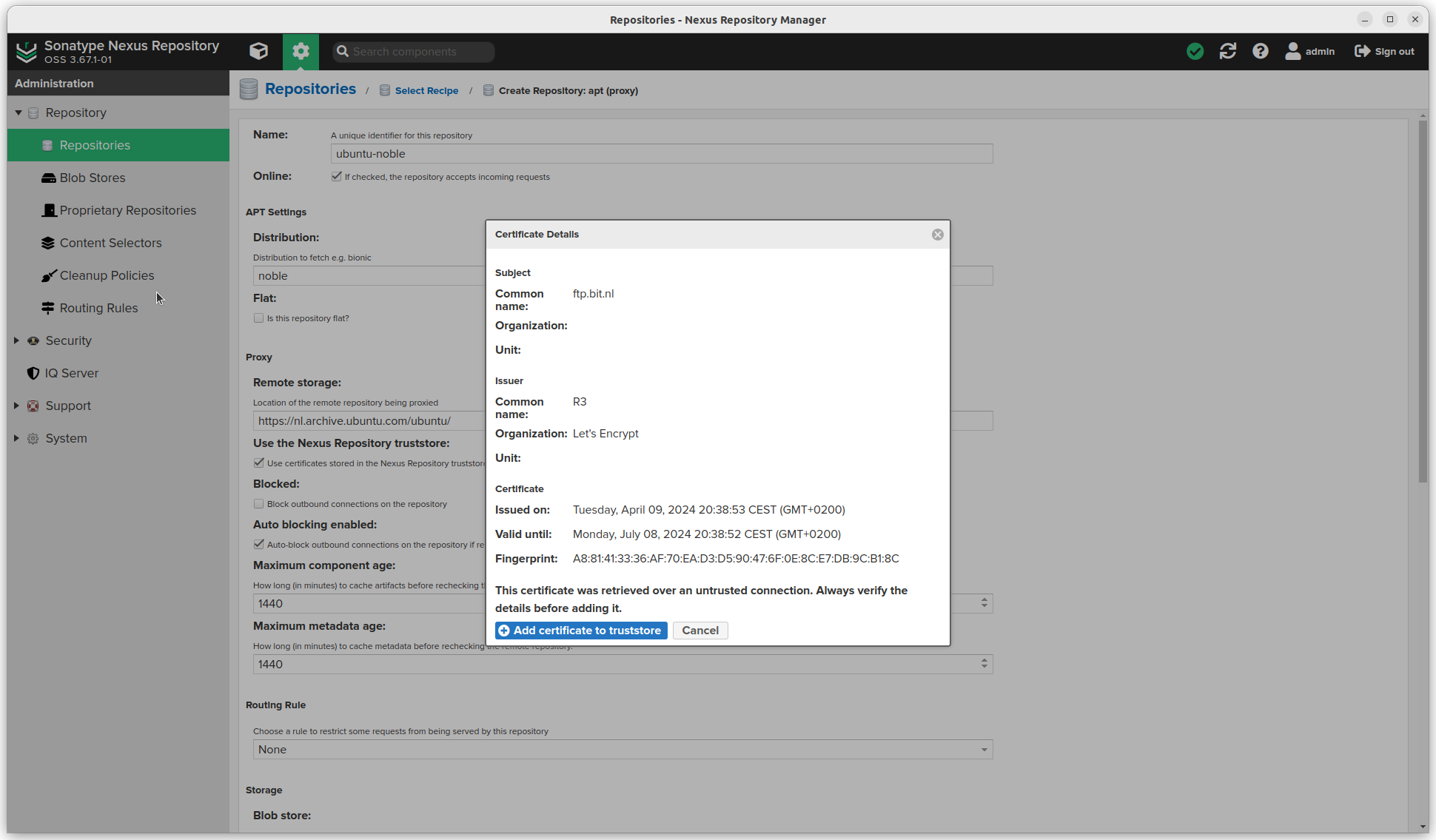Click Sign out

[1384, 51]
